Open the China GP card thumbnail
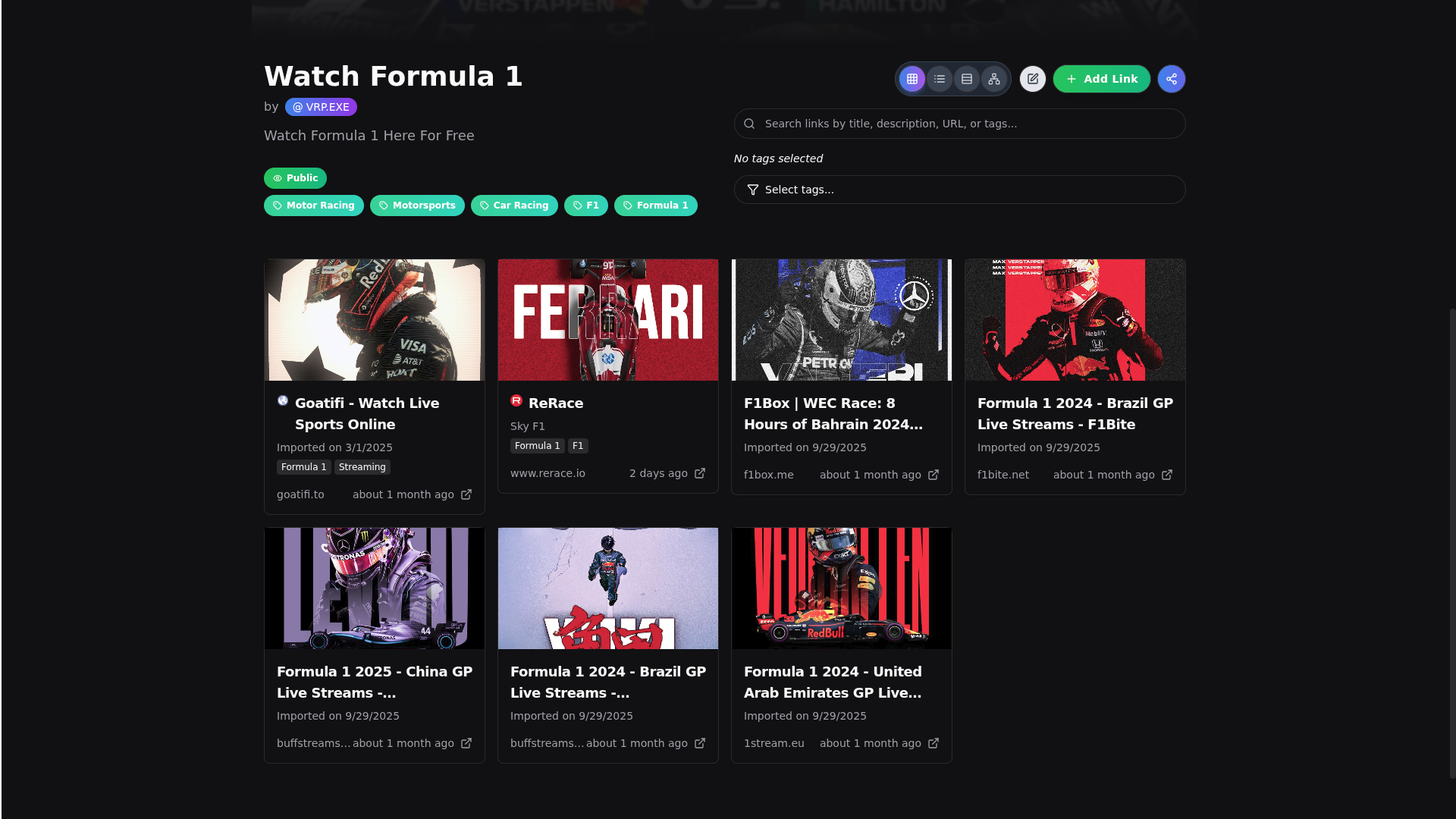Screen dimensions: 1456x819 pyautogui.click(x=375, y=588)
